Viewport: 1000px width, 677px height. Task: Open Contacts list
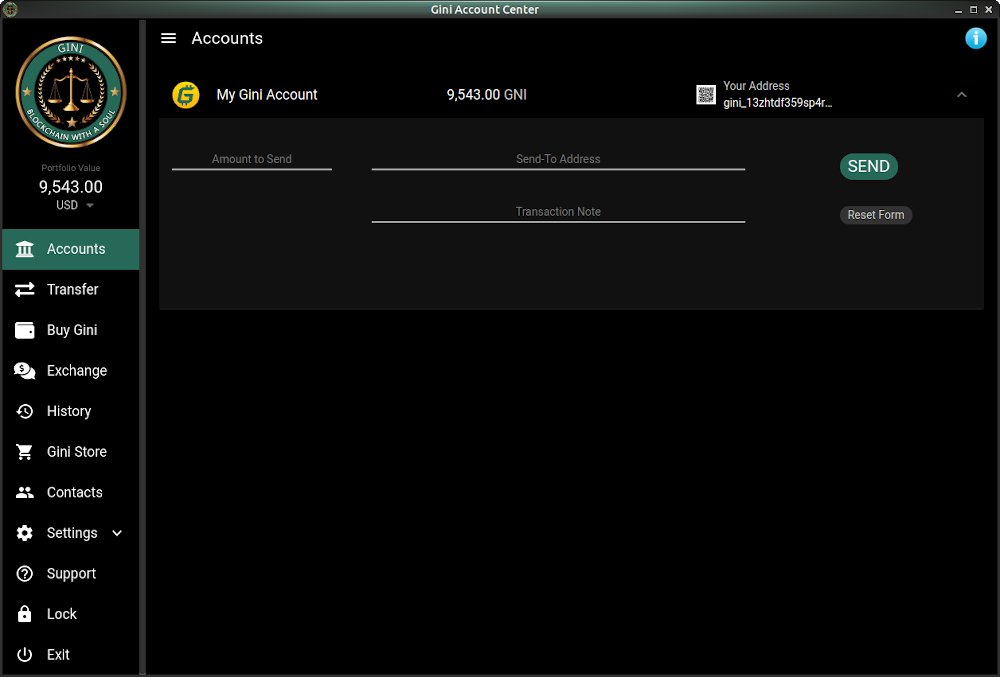tap(71, 492)
